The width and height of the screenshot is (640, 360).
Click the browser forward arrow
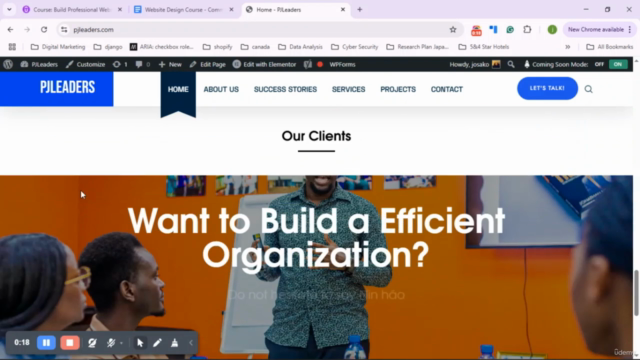pyautogui.click(x=27, y=29)
